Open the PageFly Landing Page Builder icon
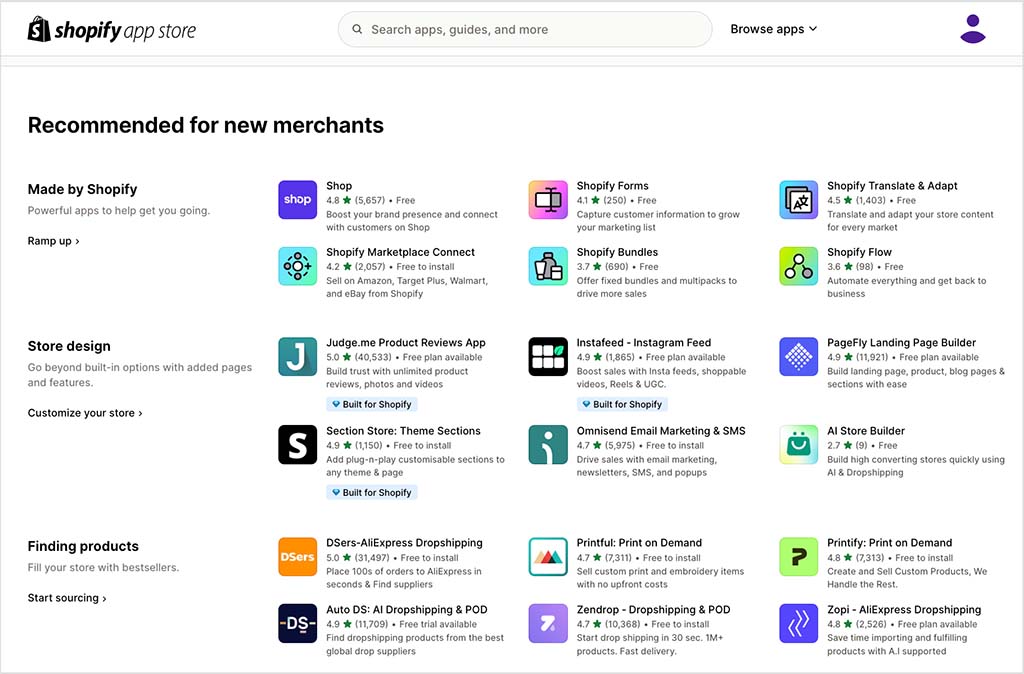 (799, 357)
